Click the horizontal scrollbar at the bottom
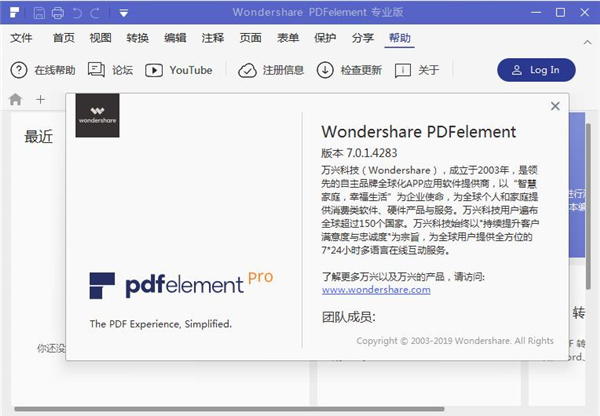This screenshot has width=600, height=416. [229, 409]
